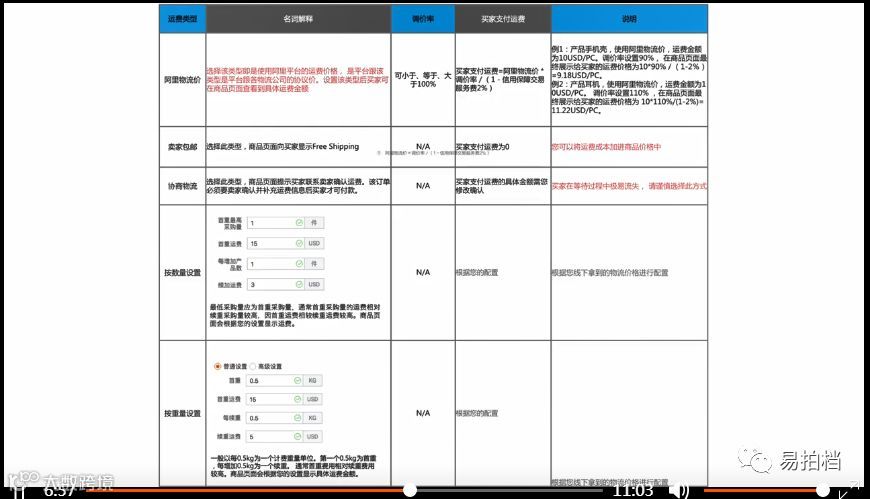870x499 pixels.
Task: Click the 卖家包邮 row label
Action: pyautogui.click(x=183, y=147)
